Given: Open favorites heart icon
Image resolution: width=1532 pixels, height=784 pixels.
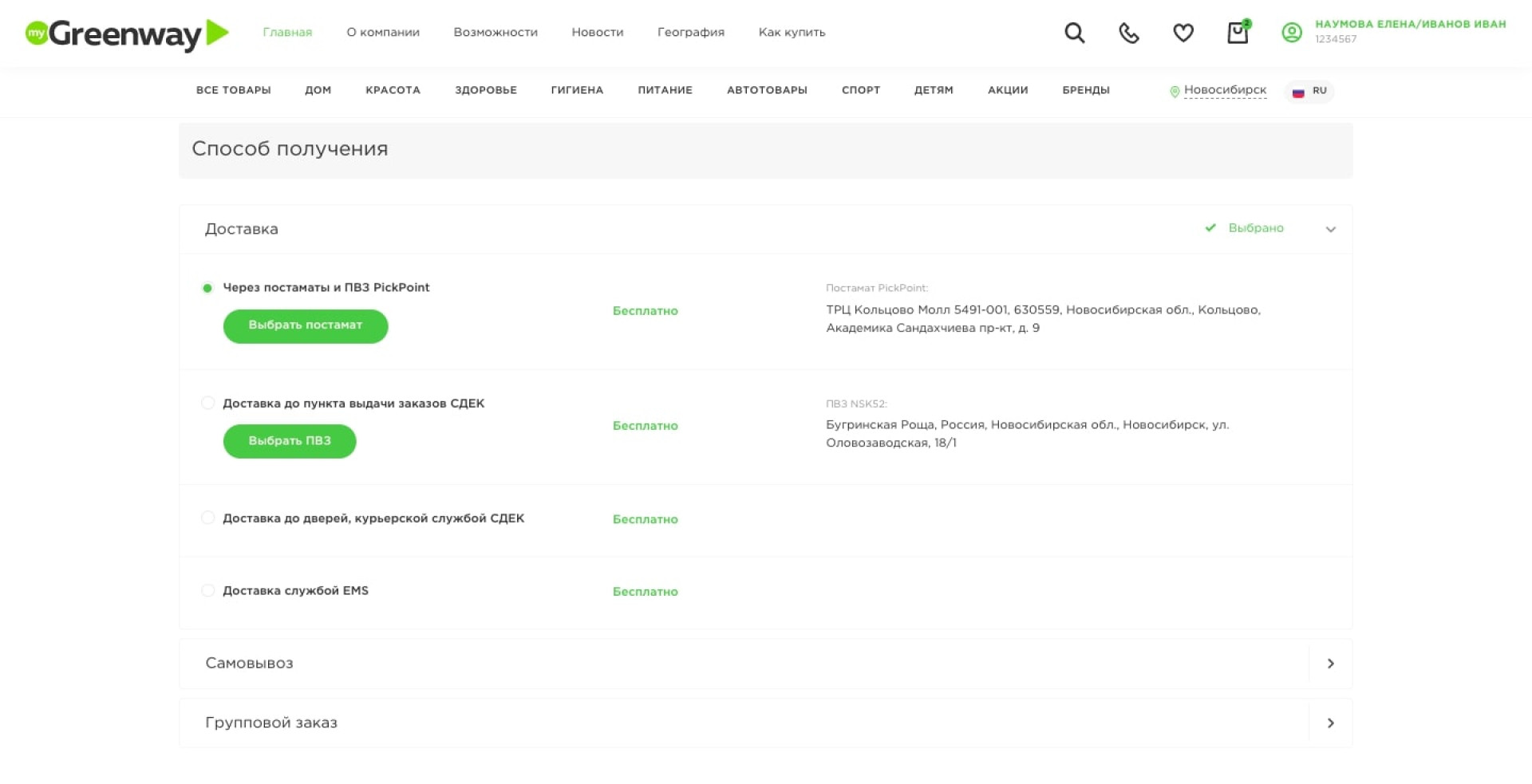Looking at the screenshot, I should 1183,33.
